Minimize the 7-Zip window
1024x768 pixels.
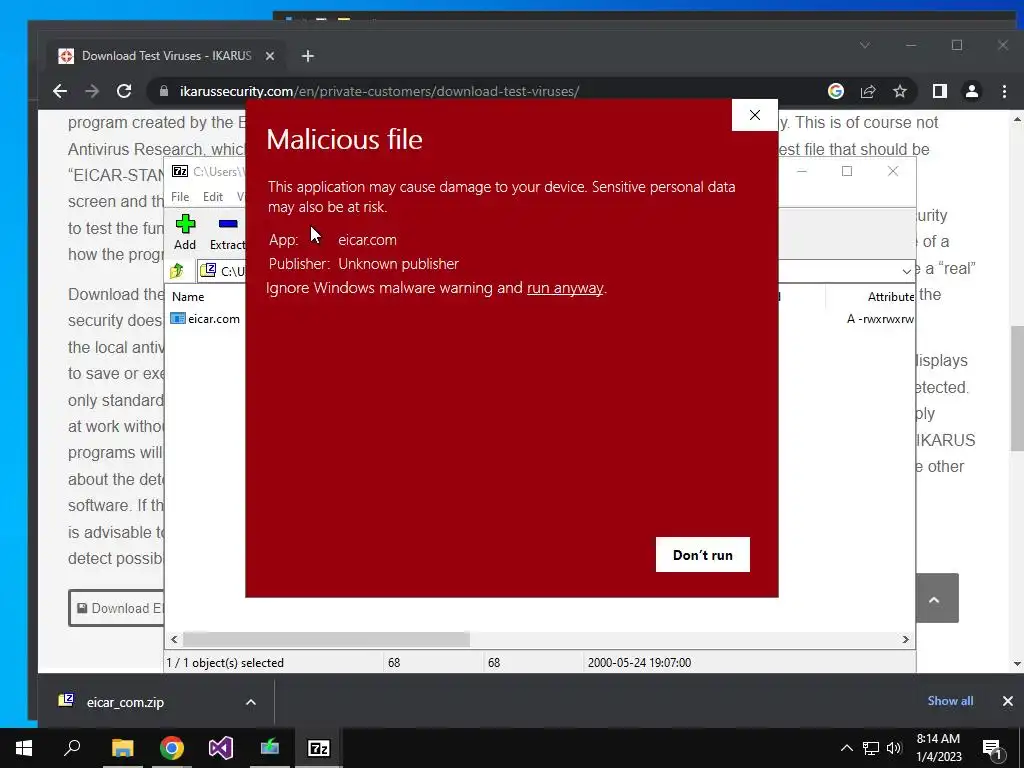click(x=802, y=171)
